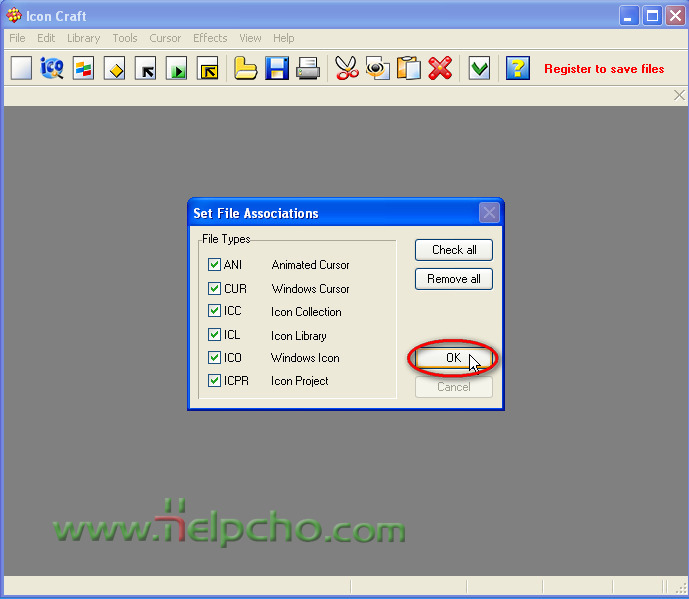The height and width of the screenshot is (599, 689).
Task: Paste using the clipboard icon
Action: click(x=409, y=69)
